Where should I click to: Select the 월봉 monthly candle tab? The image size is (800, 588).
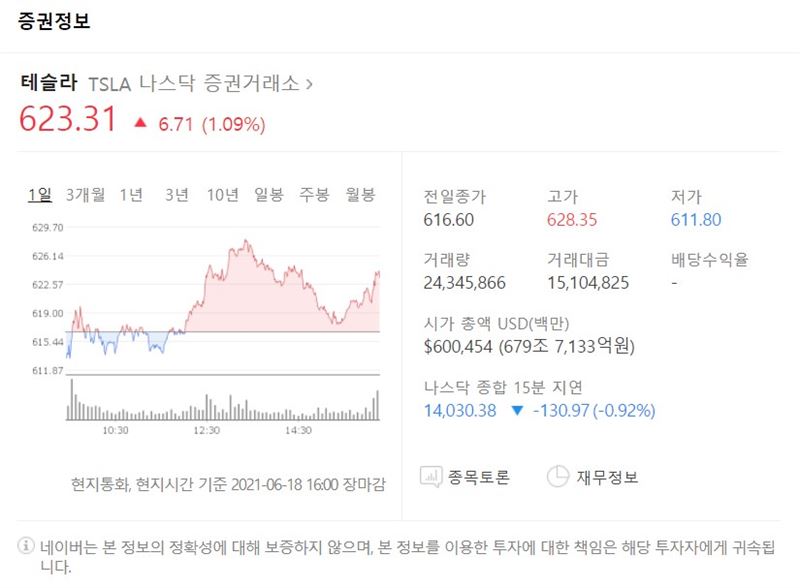tap(360, 194)
